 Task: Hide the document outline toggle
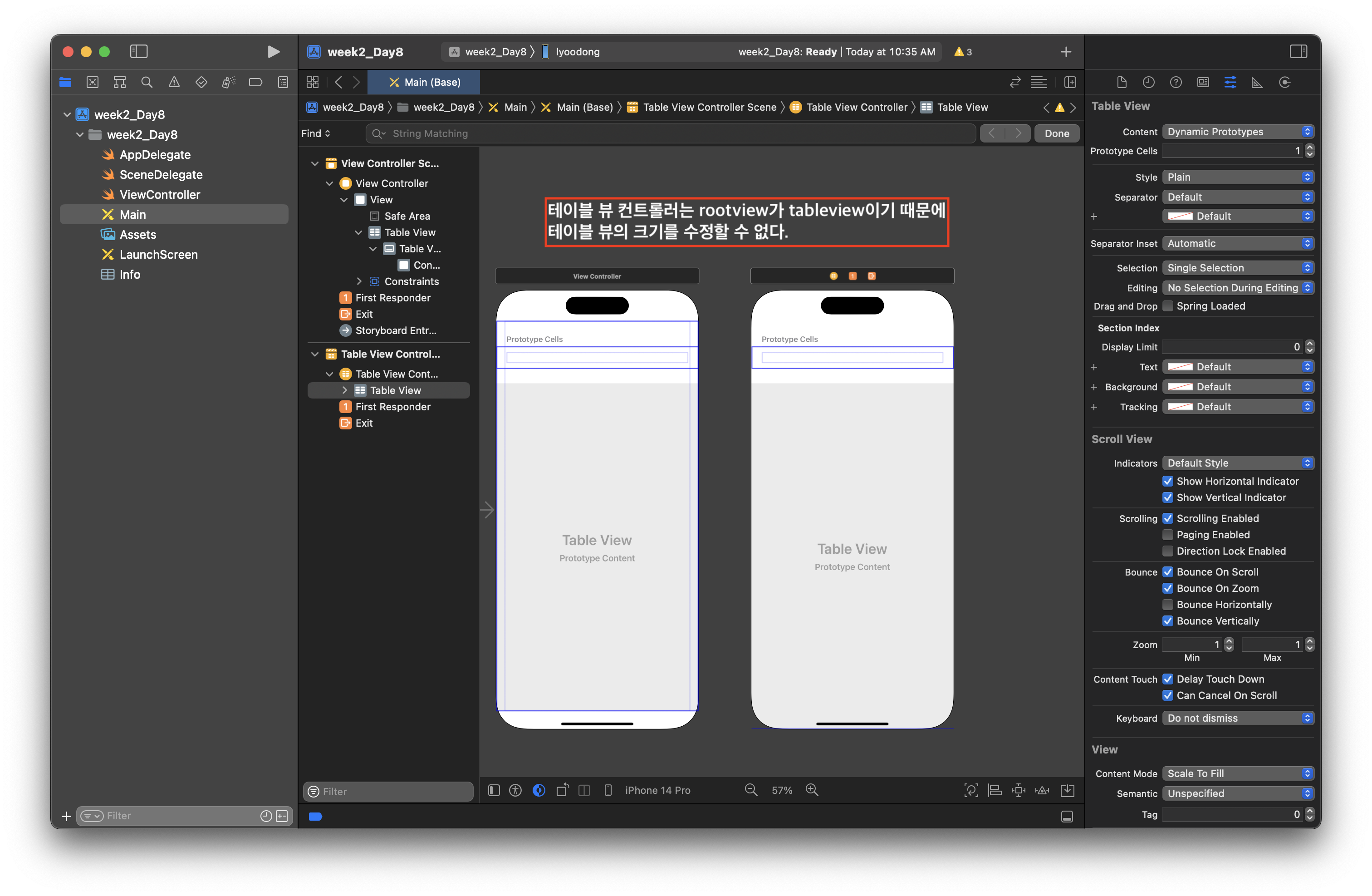[x=494, y=790]
